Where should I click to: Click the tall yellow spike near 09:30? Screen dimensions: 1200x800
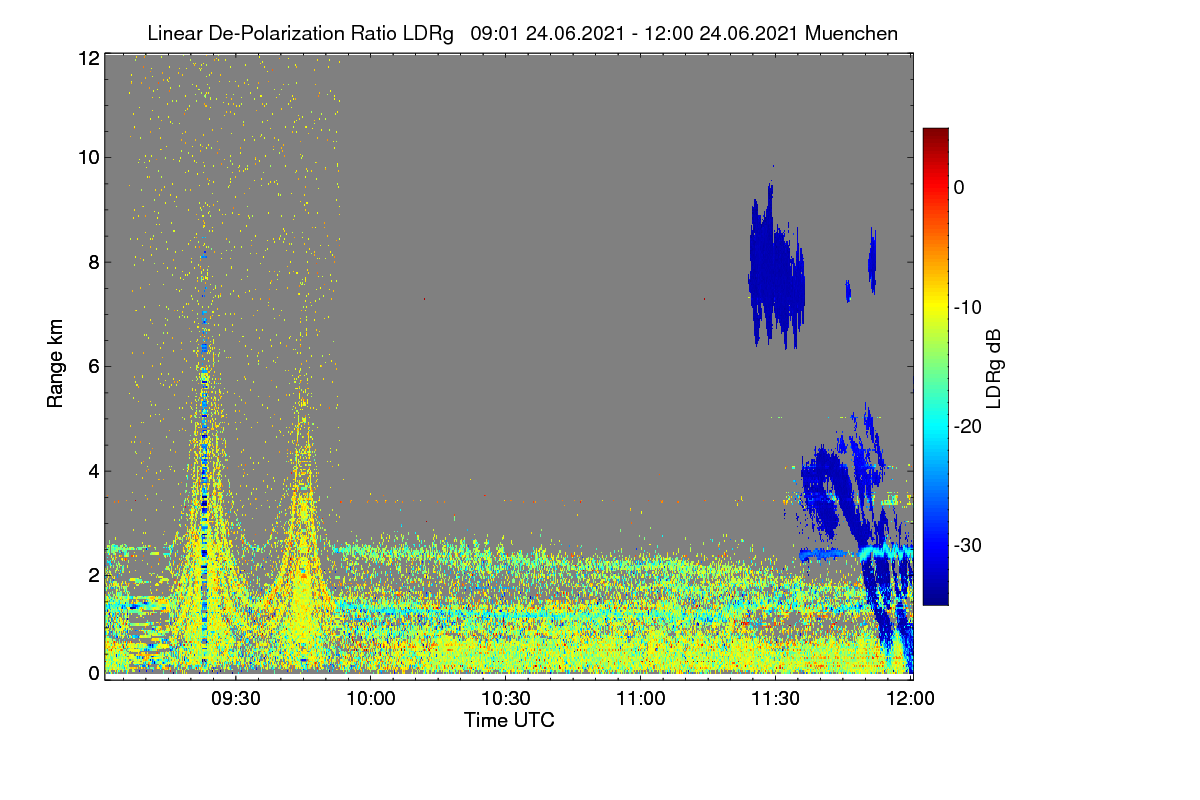pyautogui.click(x=204, y=460)
